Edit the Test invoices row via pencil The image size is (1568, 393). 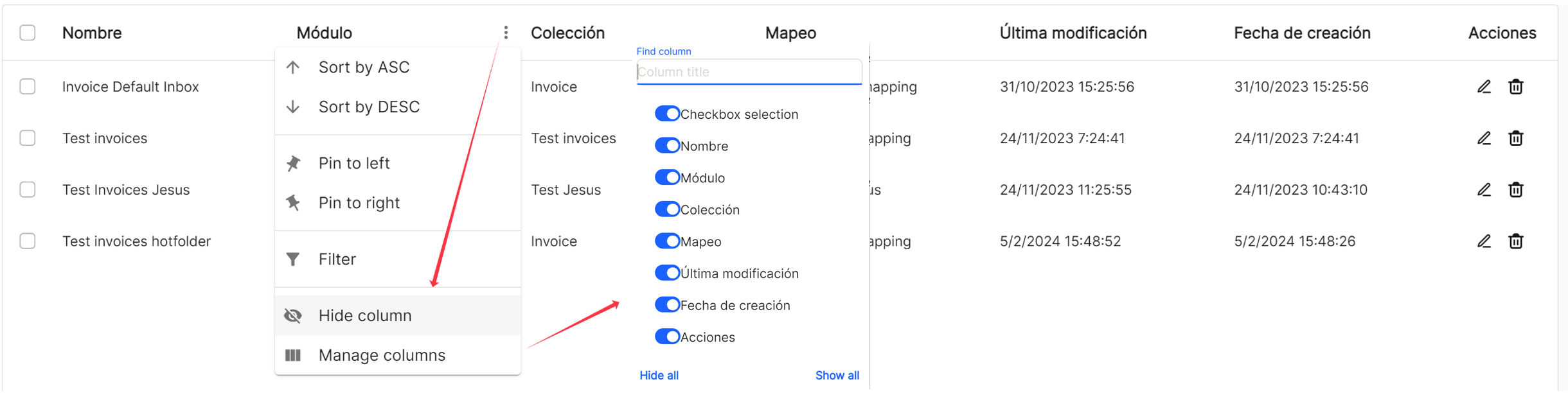(1484, 138)
